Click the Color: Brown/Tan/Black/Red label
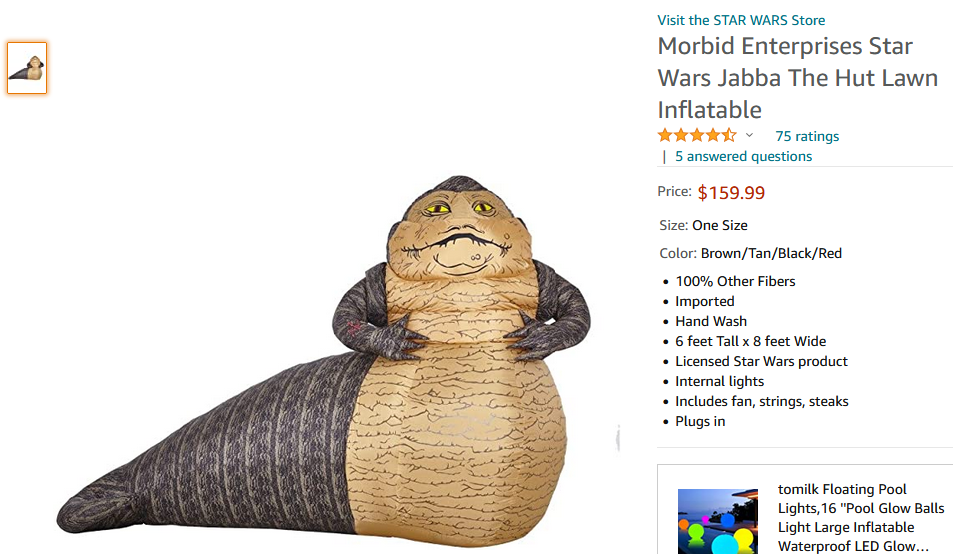This screenshot has height=554, width=953. (751, 253)
